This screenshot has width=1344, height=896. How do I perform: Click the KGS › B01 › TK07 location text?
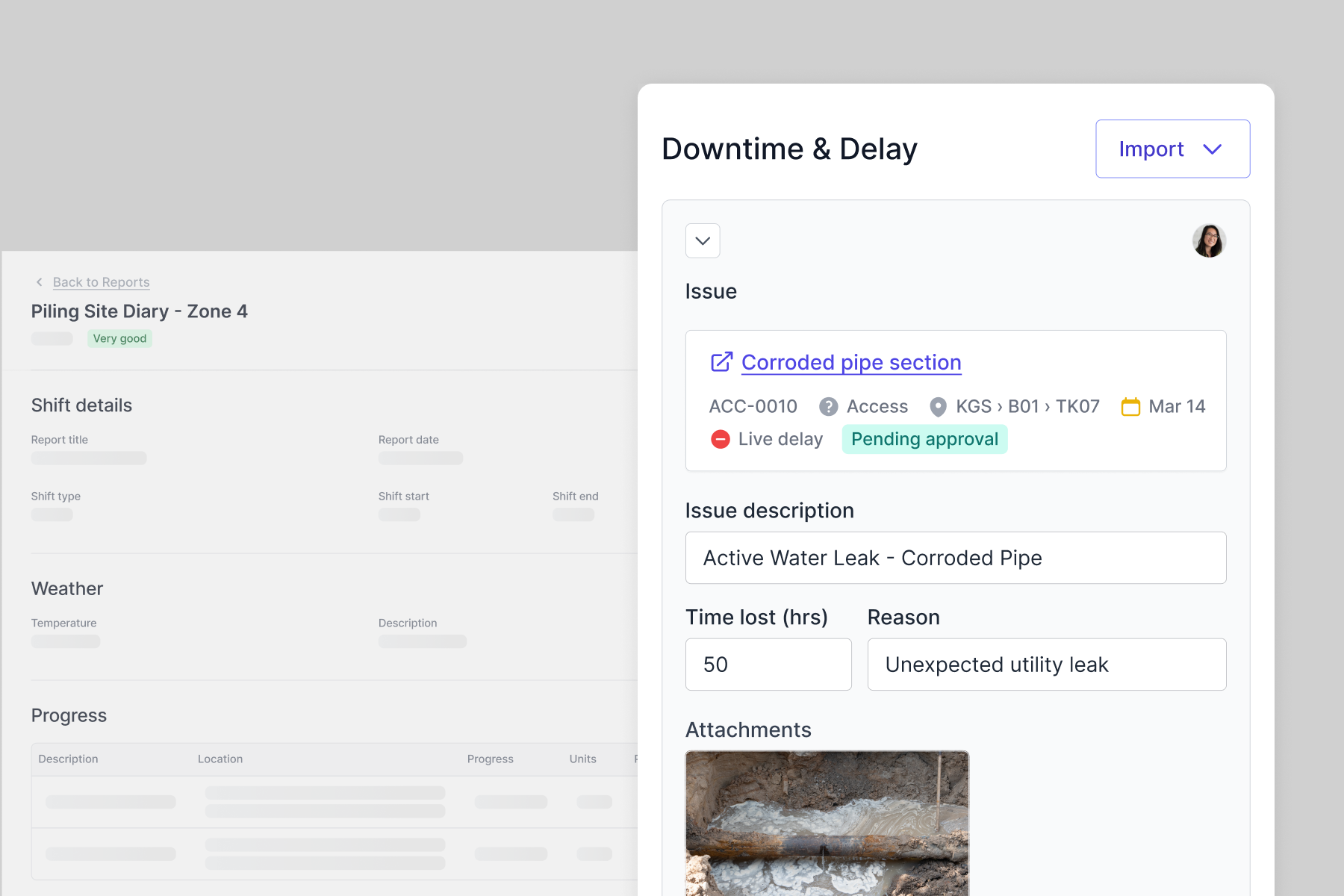[1027, 406]
